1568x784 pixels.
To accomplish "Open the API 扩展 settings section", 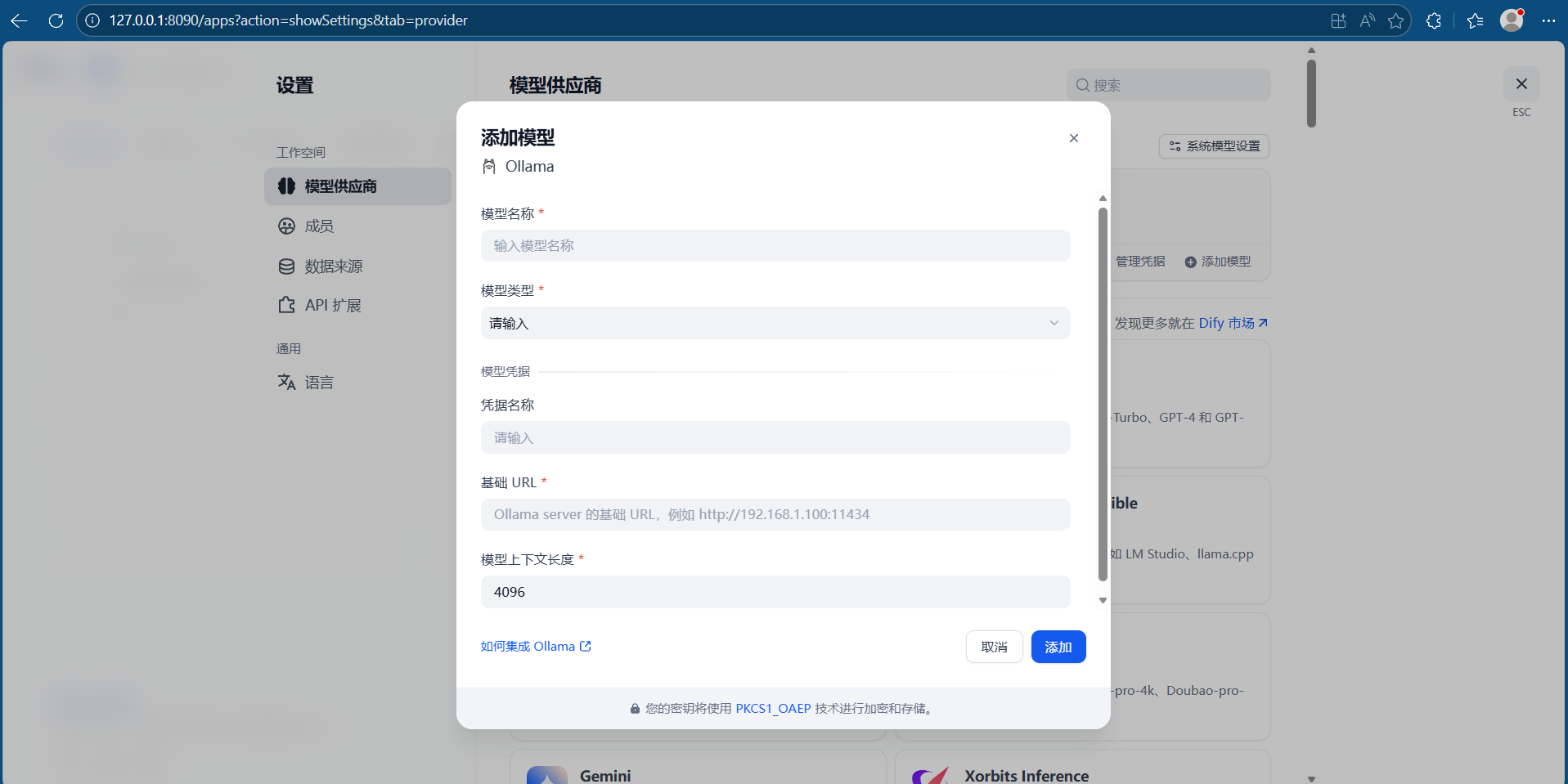I will point(357,305).
